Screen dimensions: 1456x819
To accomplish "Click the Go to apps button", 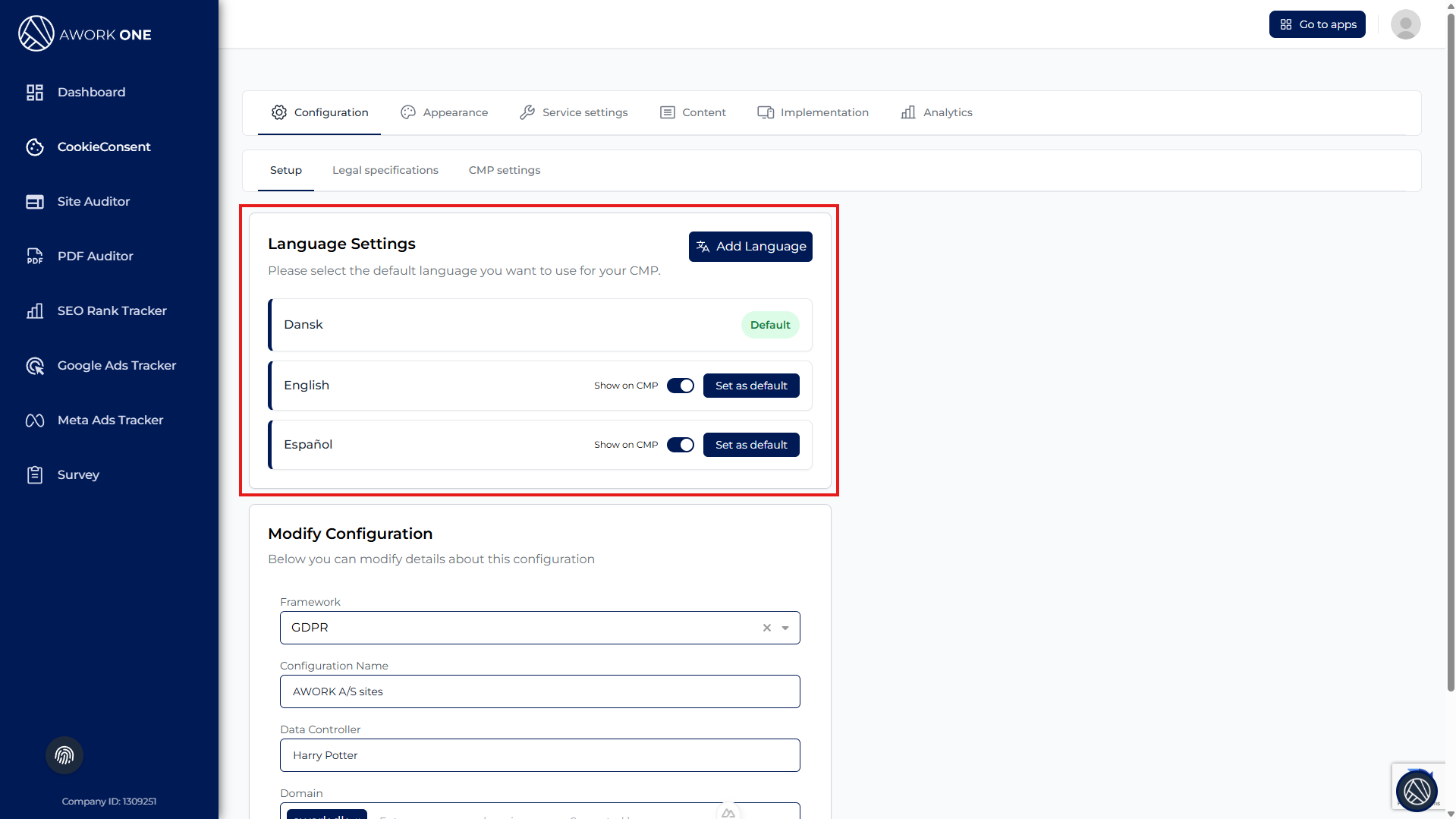I will pos(1316,24).
